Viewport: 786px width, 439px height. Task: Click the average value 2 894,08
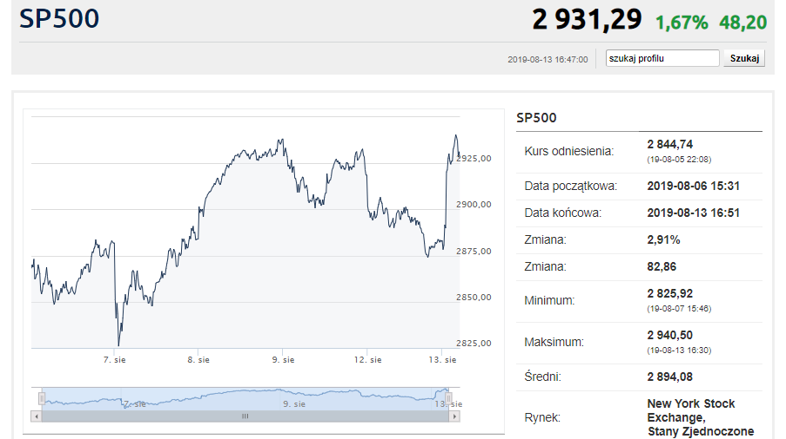[x=670, y=377]
